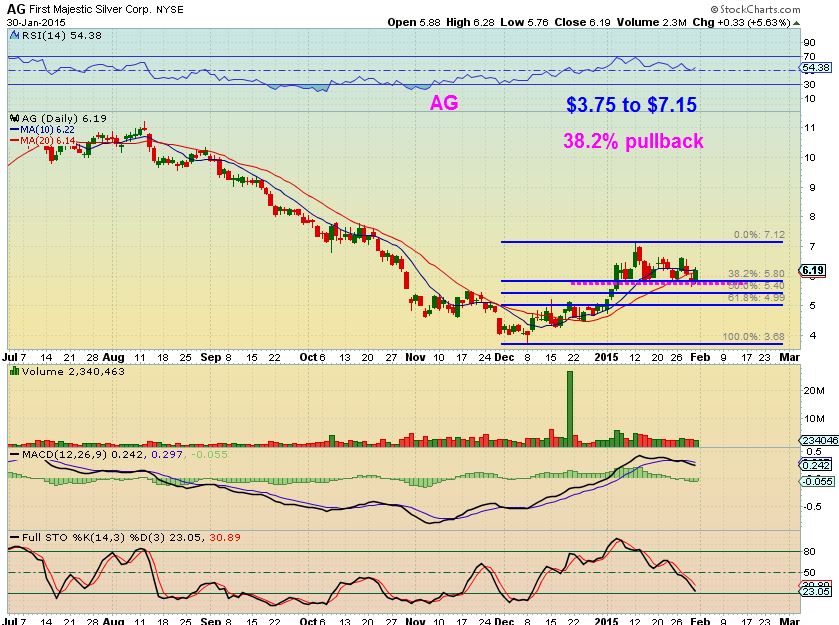Image resolution: width=839 pixels, height=625 pixels.
Task: Click the -0.055 histogram value tag
Action: [x=817, y=482]
